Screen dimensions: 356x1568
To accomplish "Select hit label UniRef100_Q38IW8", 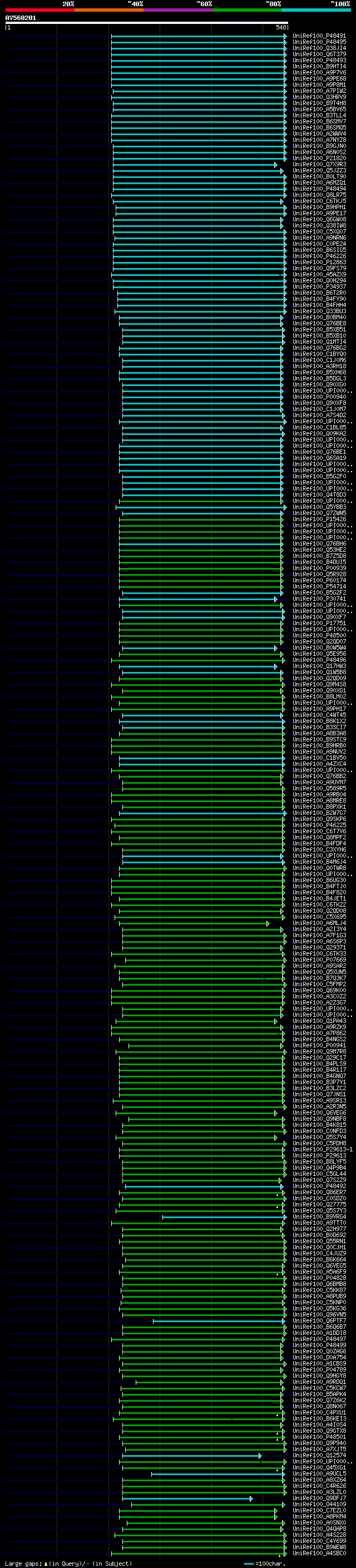I will pos(319,225).
